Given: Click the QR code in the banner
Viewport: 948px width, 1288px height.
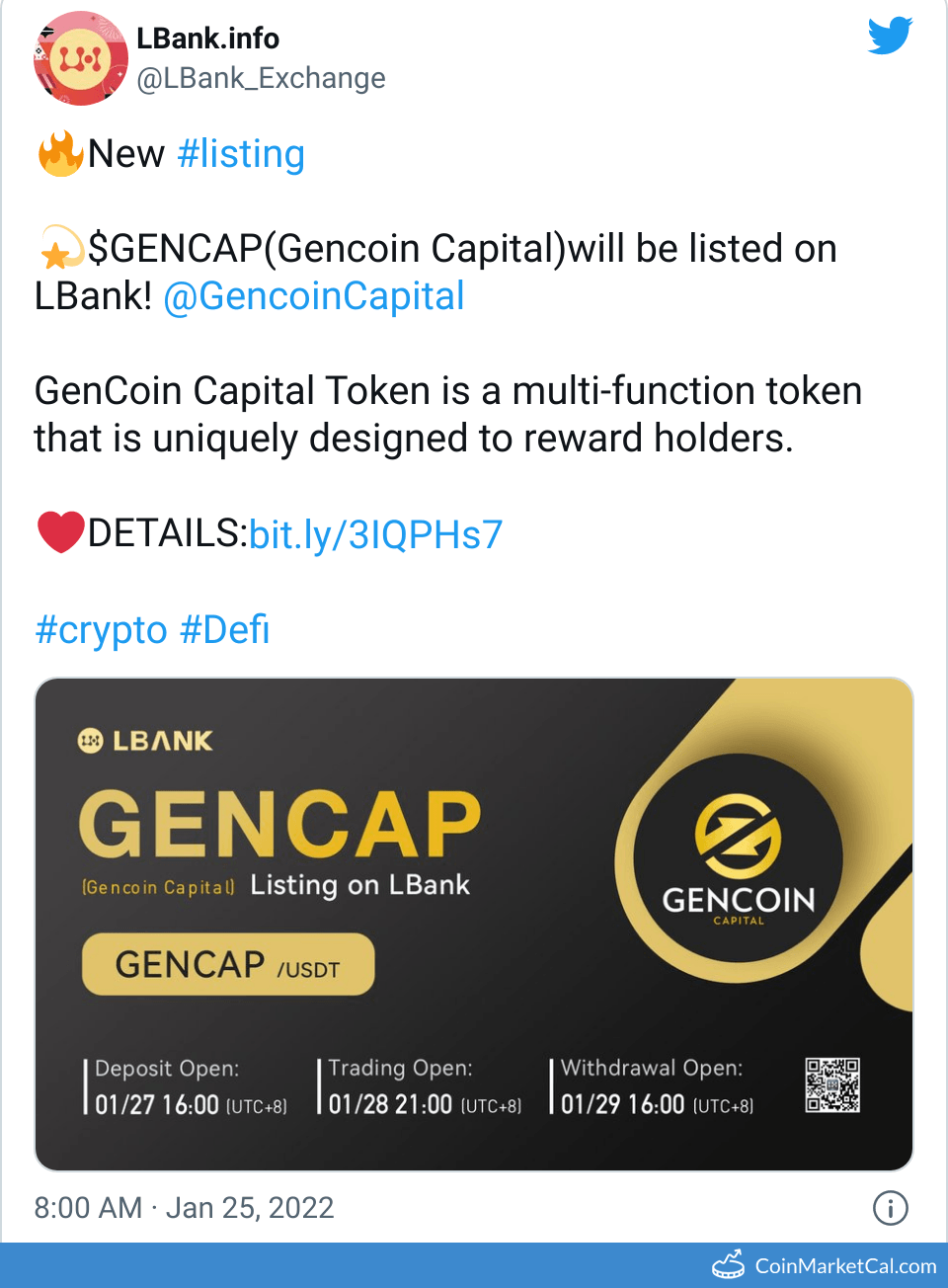Looking at the screenshot, I should [x=831, y=1085].
